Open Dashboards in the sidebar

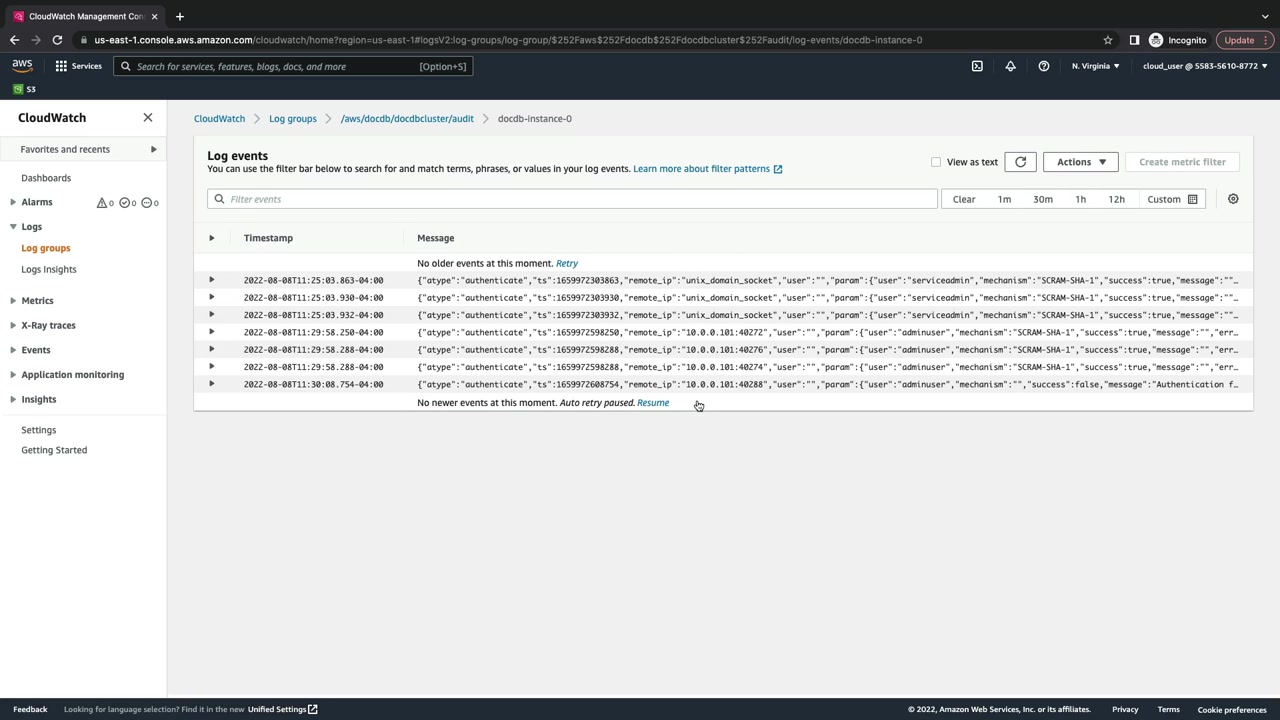click(x=46, y=178)
